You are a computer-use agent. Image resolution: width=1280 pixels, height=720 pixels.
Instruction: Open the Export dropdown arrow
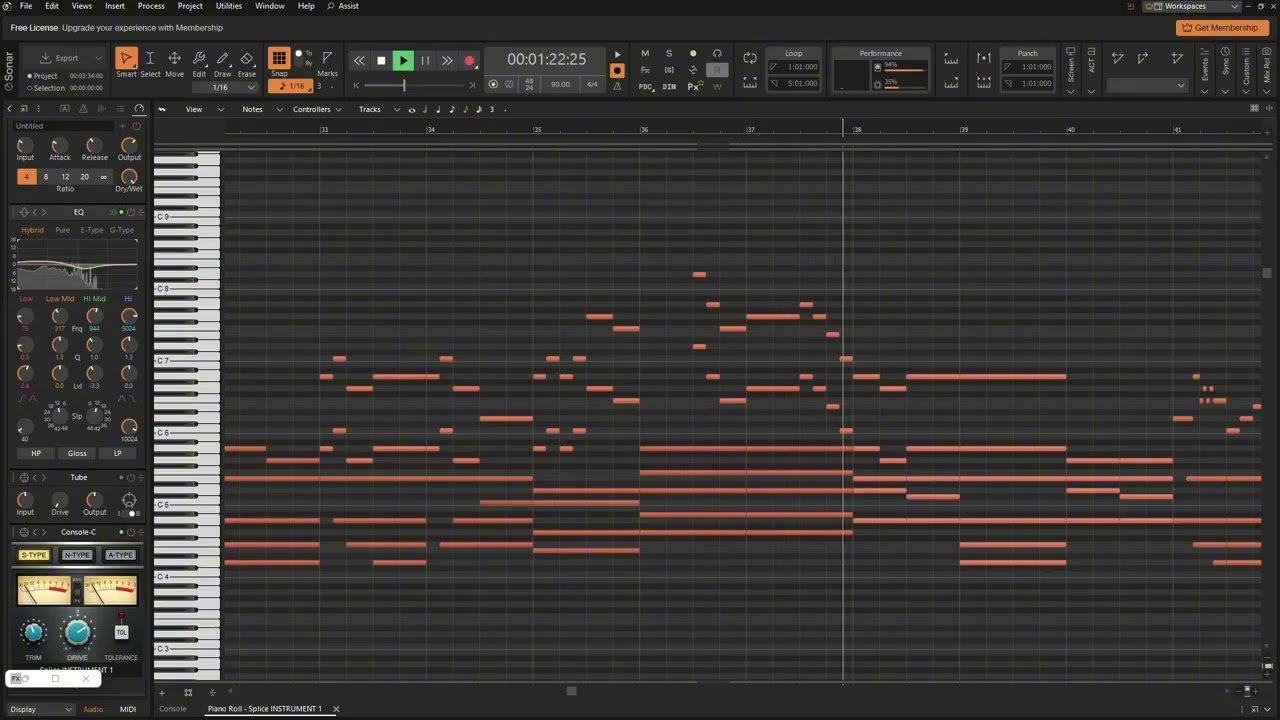[x=98, y=58]
